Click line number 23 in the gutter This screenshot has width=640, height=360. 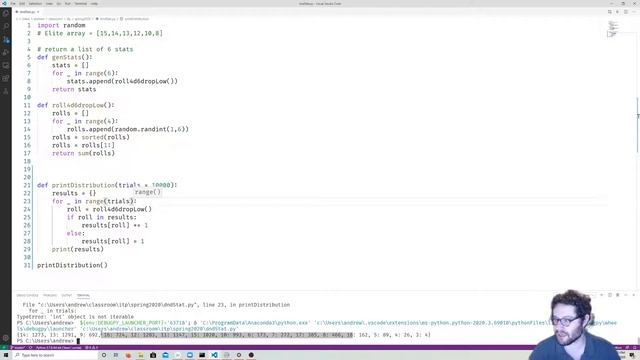[27, 201]
